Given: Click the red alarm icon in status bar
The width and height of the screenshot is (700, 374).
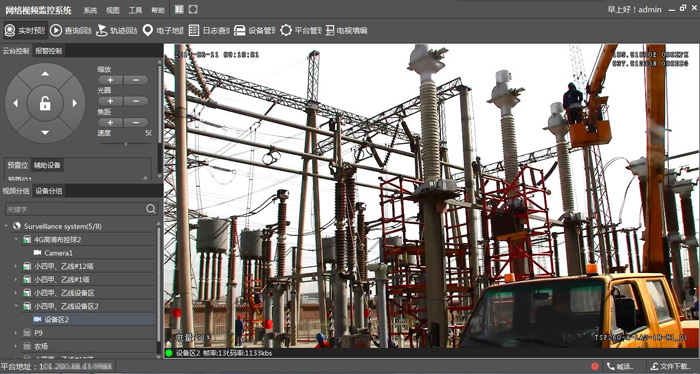Looking at the screenshot, I should [595, 366].
